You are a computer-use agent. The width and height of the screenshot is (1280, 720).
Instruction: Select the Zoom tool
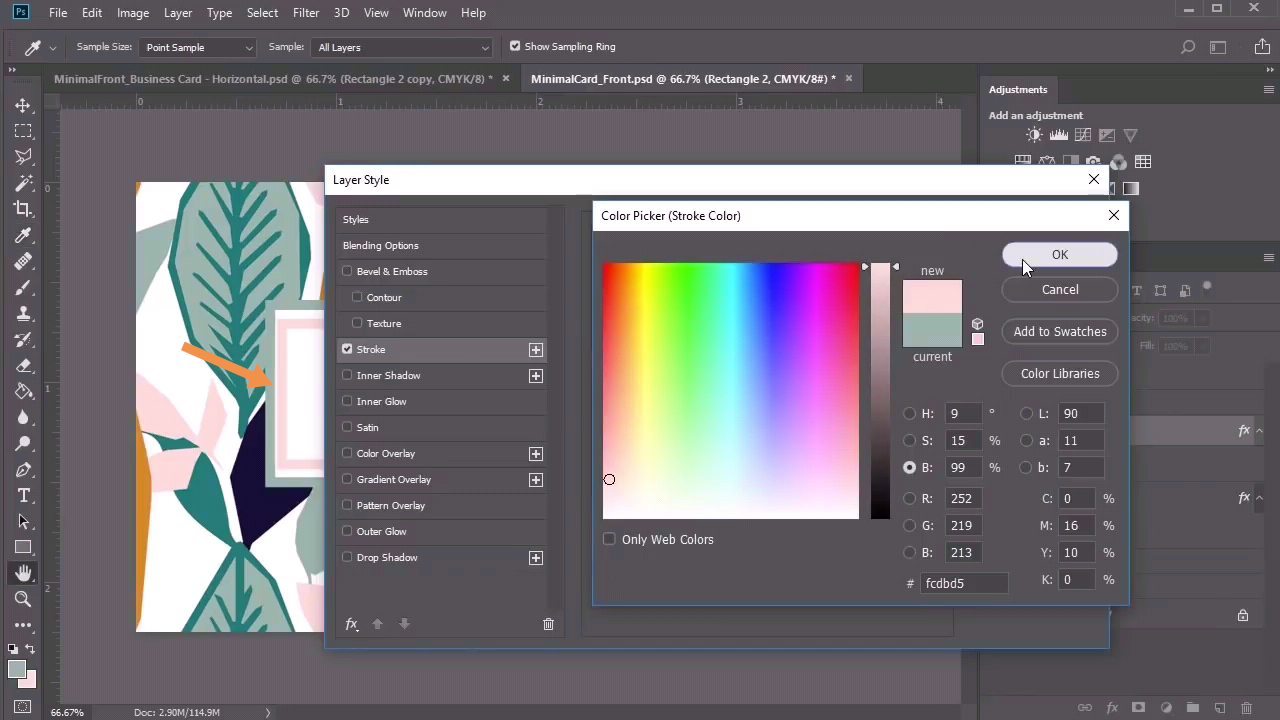click(x=23, y=599)
